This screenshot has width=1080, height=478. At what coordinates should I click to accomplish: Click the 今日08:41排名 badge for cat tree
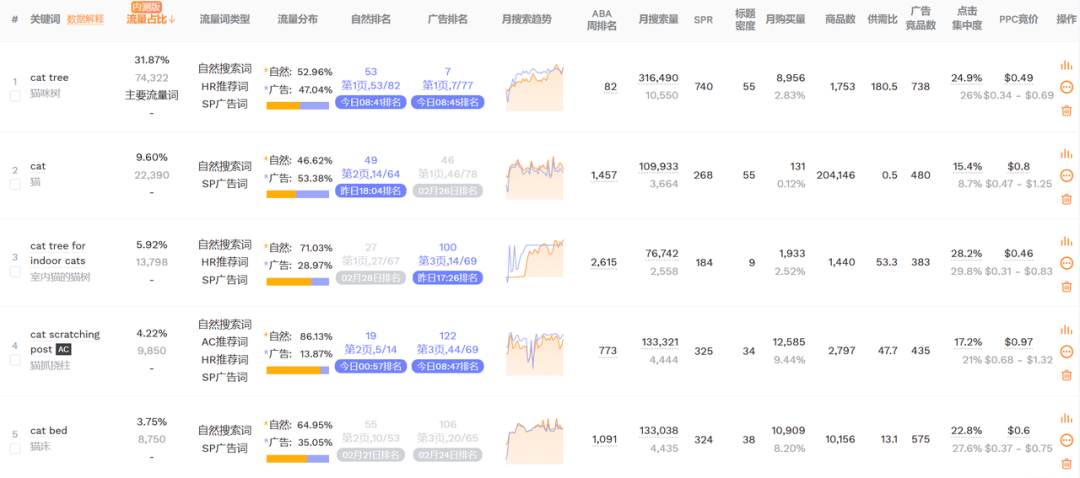370,102
